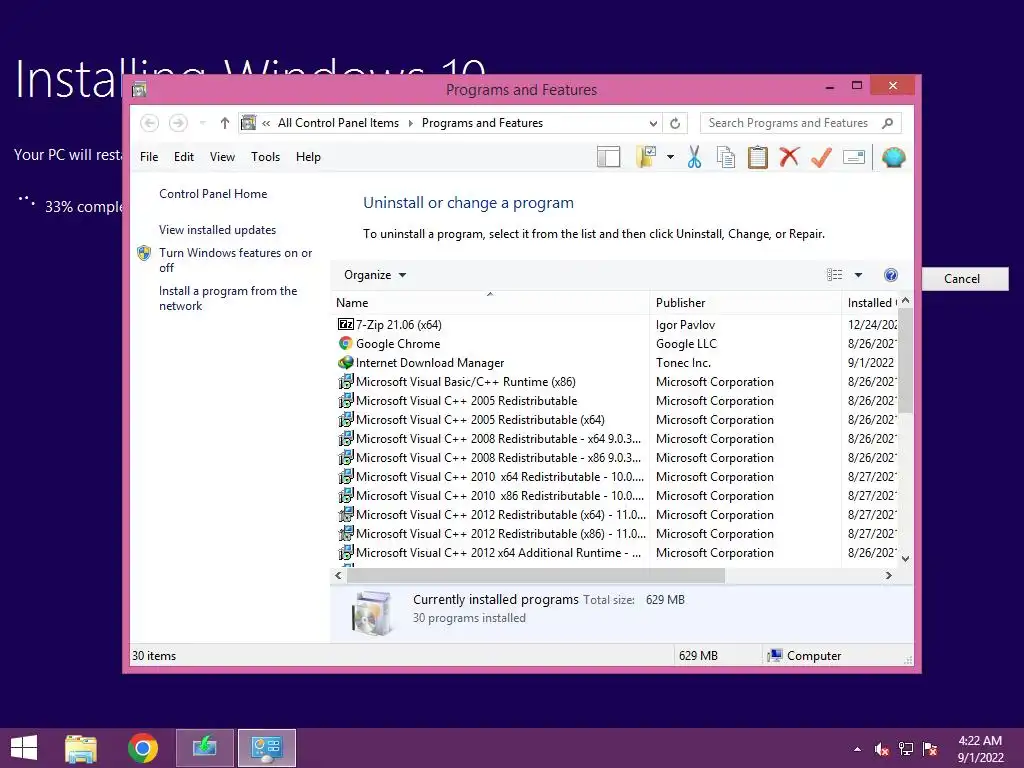The width and height of the screenshot is (1024, 768).
Task: Select Microsoft Visual C++ 2005 Redistributable (x64)
Action: pyautogui.click(x=480, y=420)
